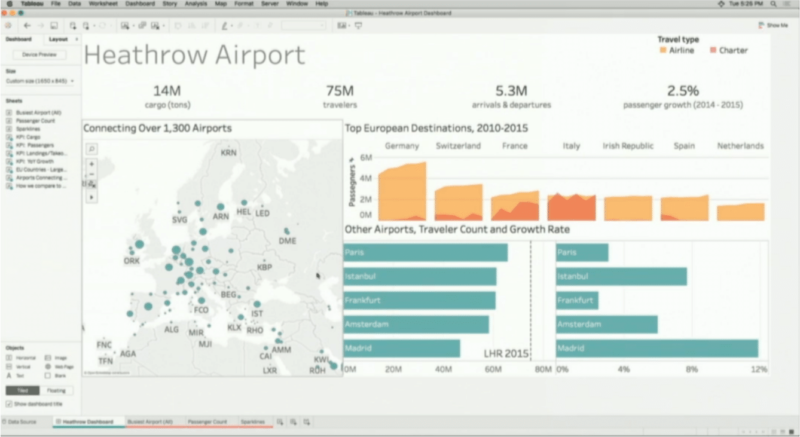Open the Format menu

click(244, 4)
